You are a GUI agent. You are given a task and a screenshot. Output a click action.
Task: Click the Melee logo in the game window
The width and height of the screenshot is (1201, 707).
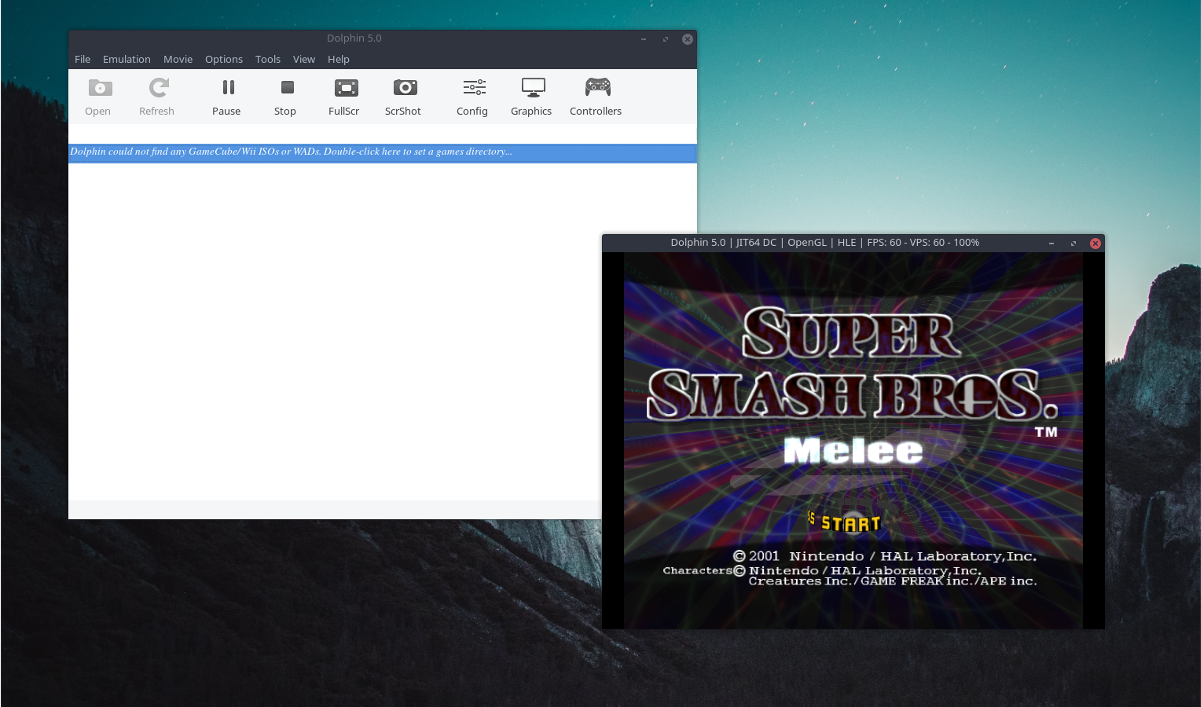pyautogui.click(x=853, y=450)
